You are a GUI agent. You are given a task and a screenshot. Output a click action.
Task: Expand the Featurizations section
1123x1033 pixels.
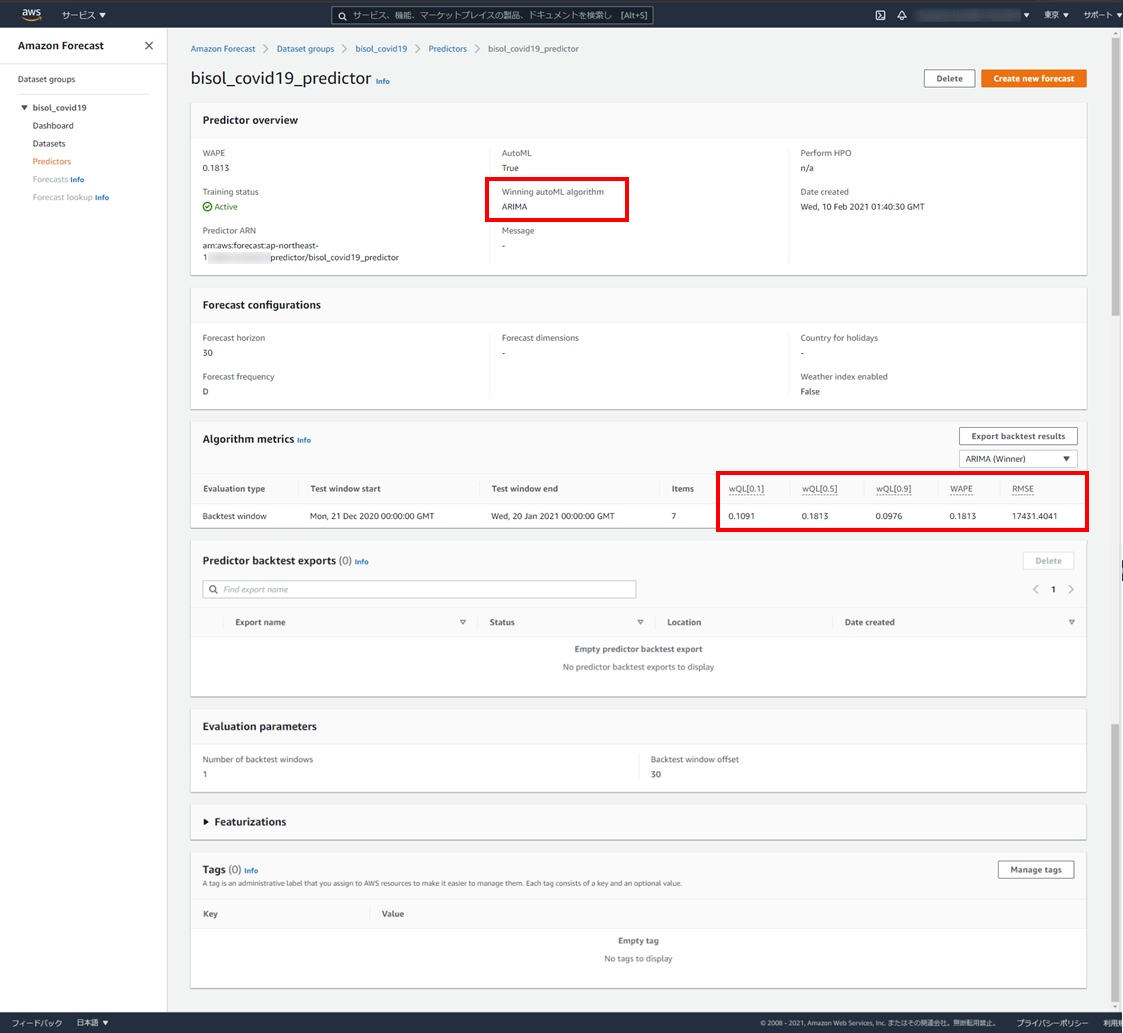206,822
